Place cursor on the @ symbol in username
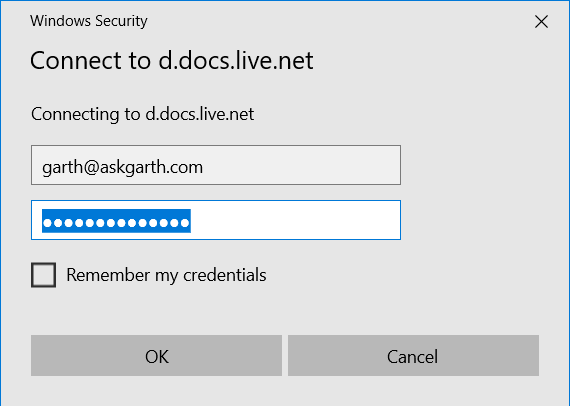The width and height of the screenshot is (570, 406). click(x=91, y=168)
